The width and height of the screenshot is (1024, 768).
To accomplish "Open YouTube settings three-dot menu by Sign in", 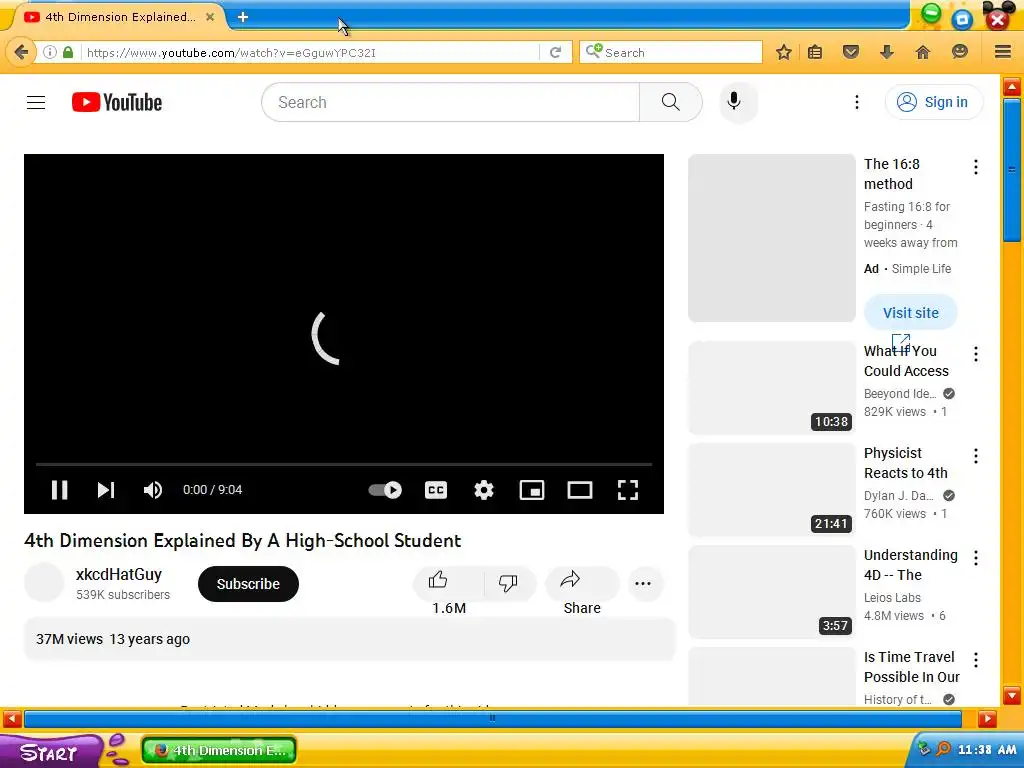I will pos(857,102).
